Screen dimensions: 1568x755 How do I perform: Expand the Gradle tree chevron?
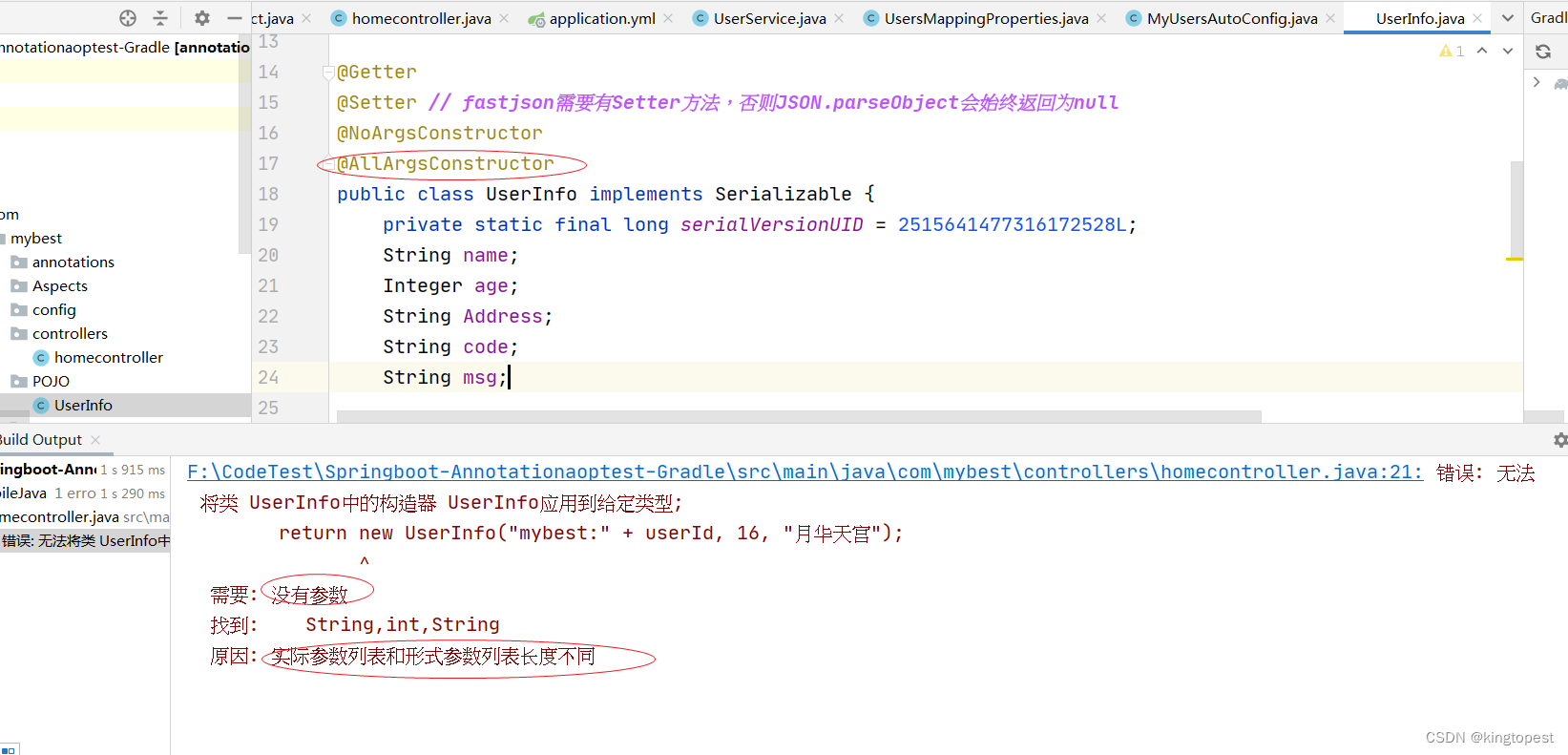coord(1537,82)
